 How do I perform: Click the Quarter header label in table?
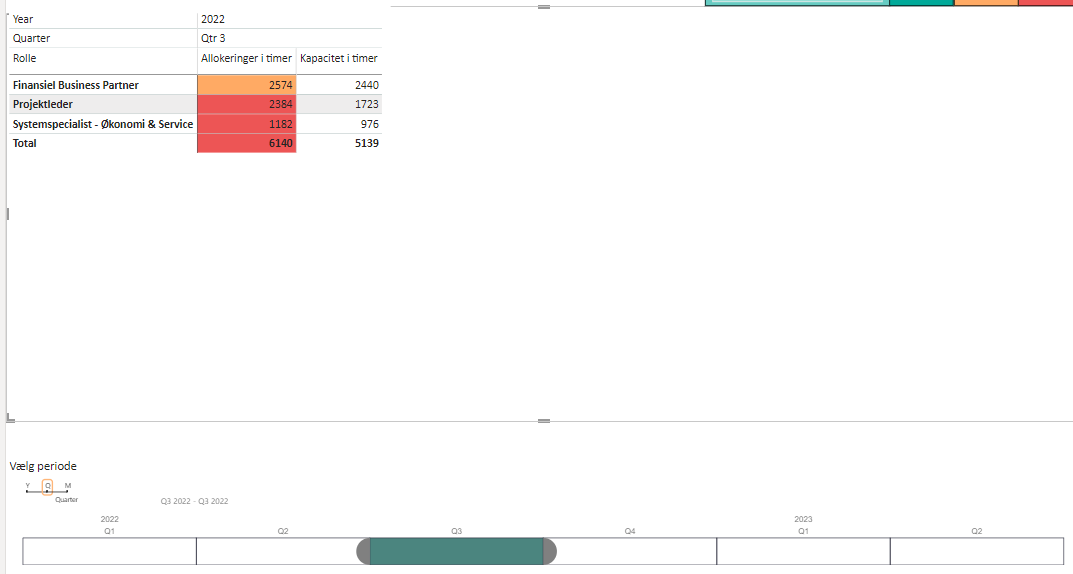(x=31, y=38)
